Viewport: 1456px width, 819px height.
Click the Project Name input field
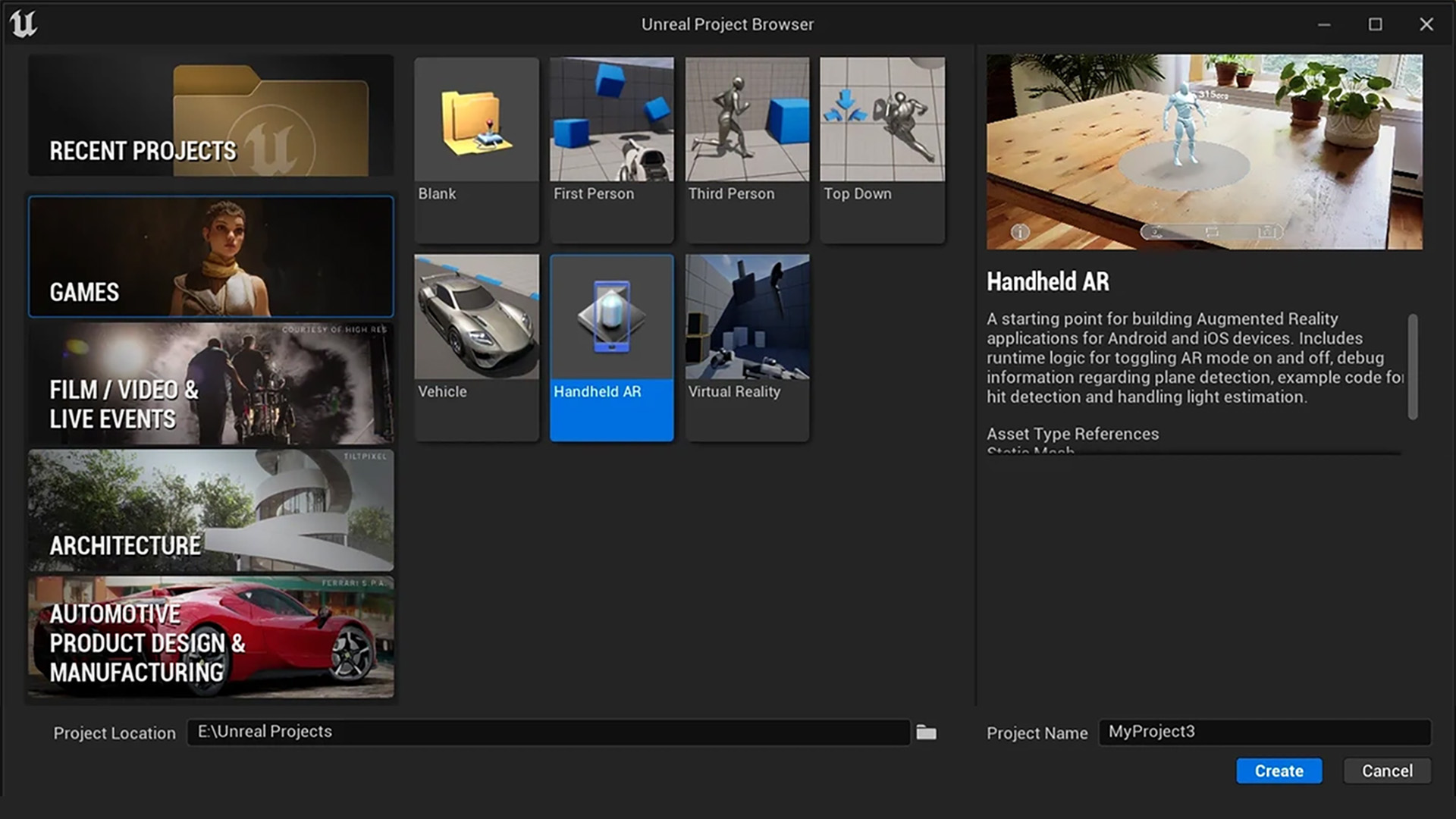(x=1264, y=732)
